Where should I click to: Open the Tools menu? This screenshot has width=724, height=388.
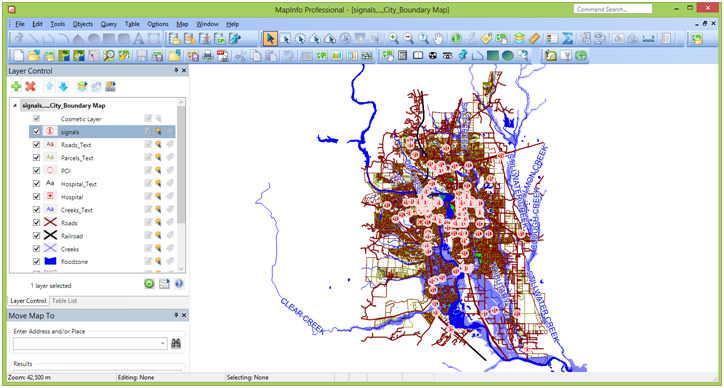(58, 24)
